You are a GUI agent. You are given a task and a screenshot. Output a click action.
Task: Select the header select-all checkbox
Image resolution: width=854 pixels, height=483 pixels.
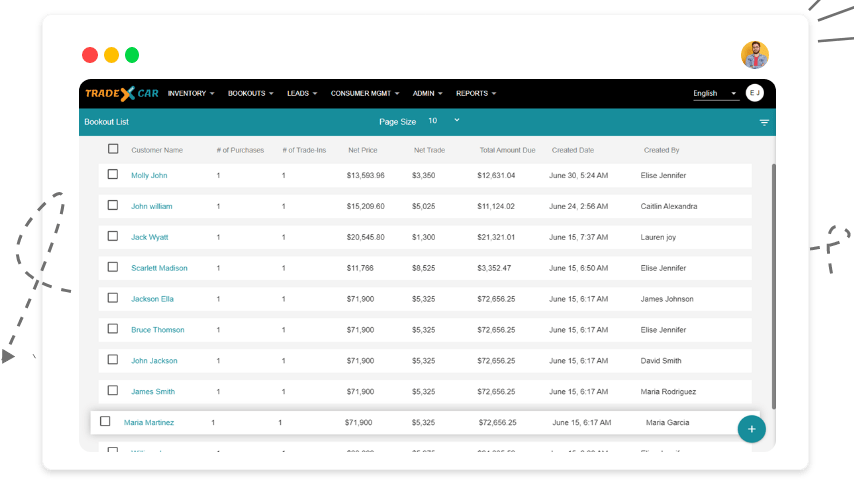[x=113, y=149]
